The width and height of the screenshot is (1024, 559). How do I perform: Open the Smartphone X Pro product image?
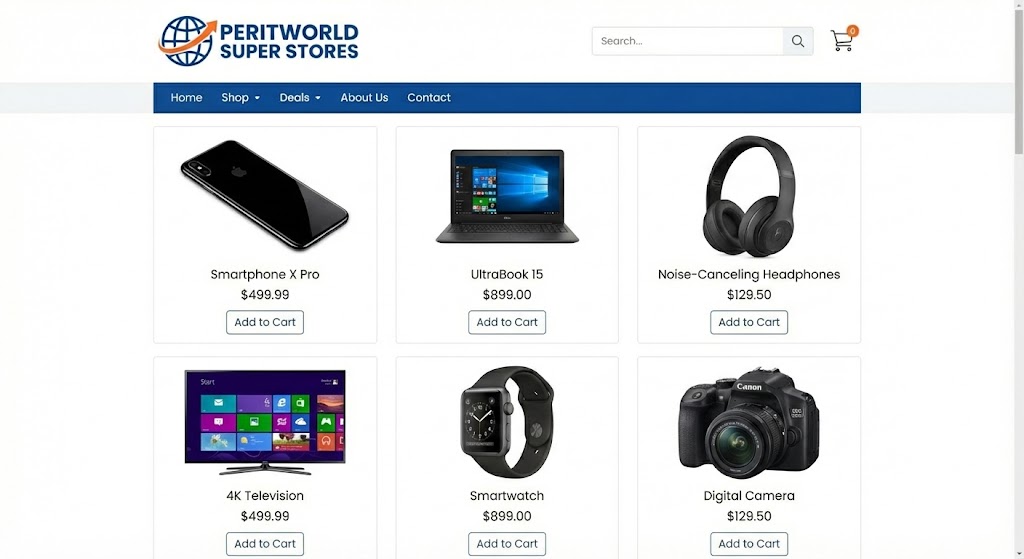tap(264, 195)
